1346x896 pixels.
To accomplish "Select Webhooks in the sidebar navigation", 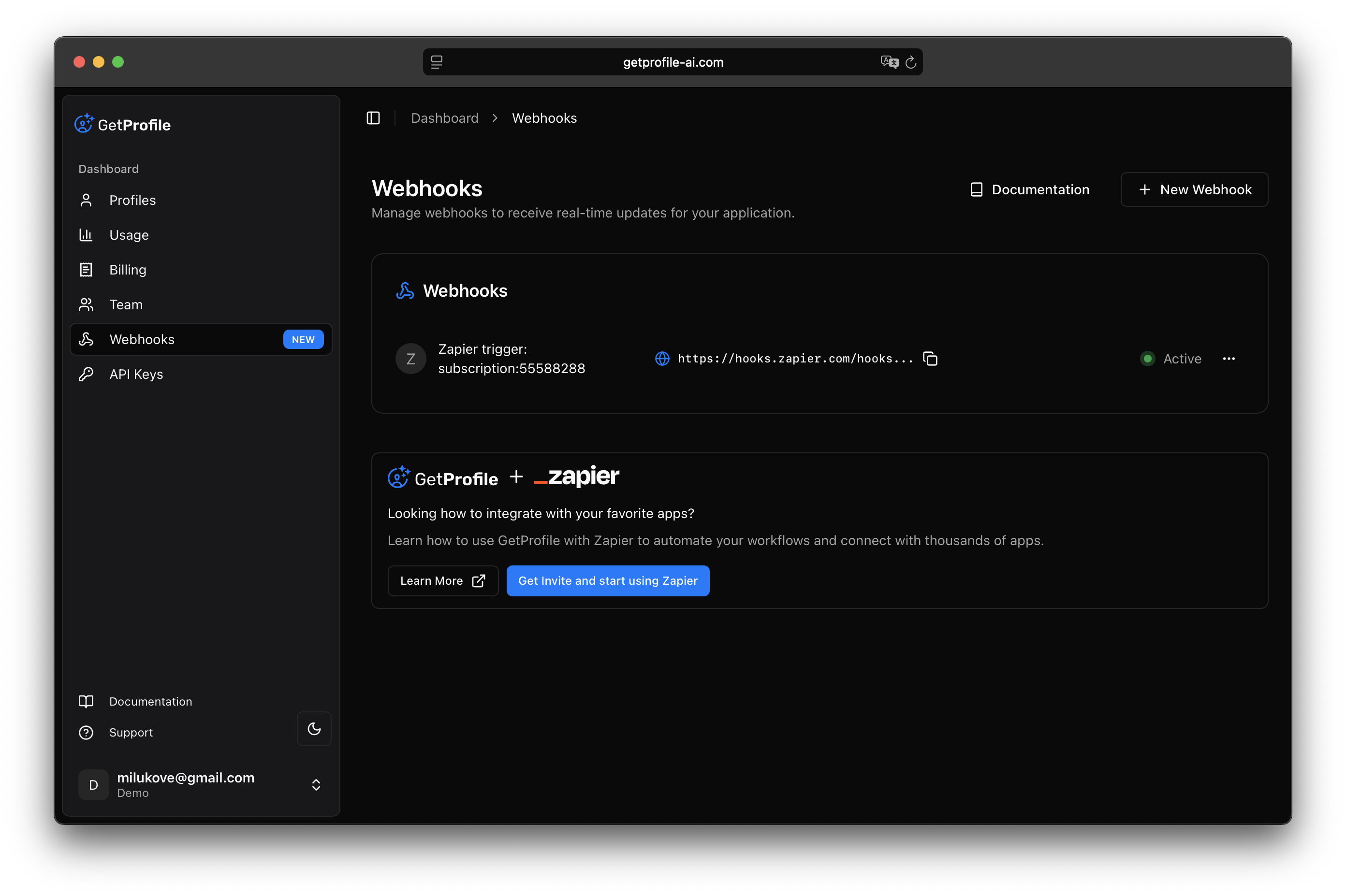I will click(142, 339).
